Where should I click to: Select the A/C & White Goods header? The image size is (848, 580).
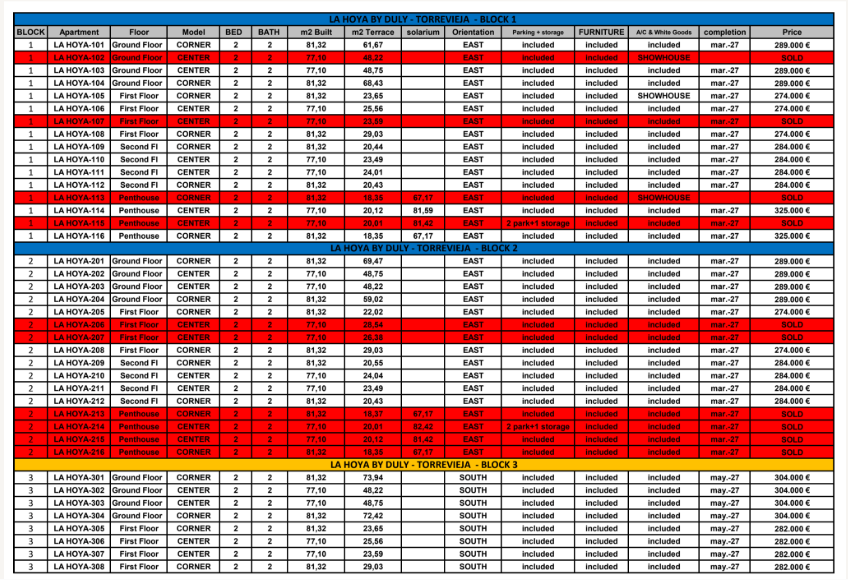tap(663, 32)
